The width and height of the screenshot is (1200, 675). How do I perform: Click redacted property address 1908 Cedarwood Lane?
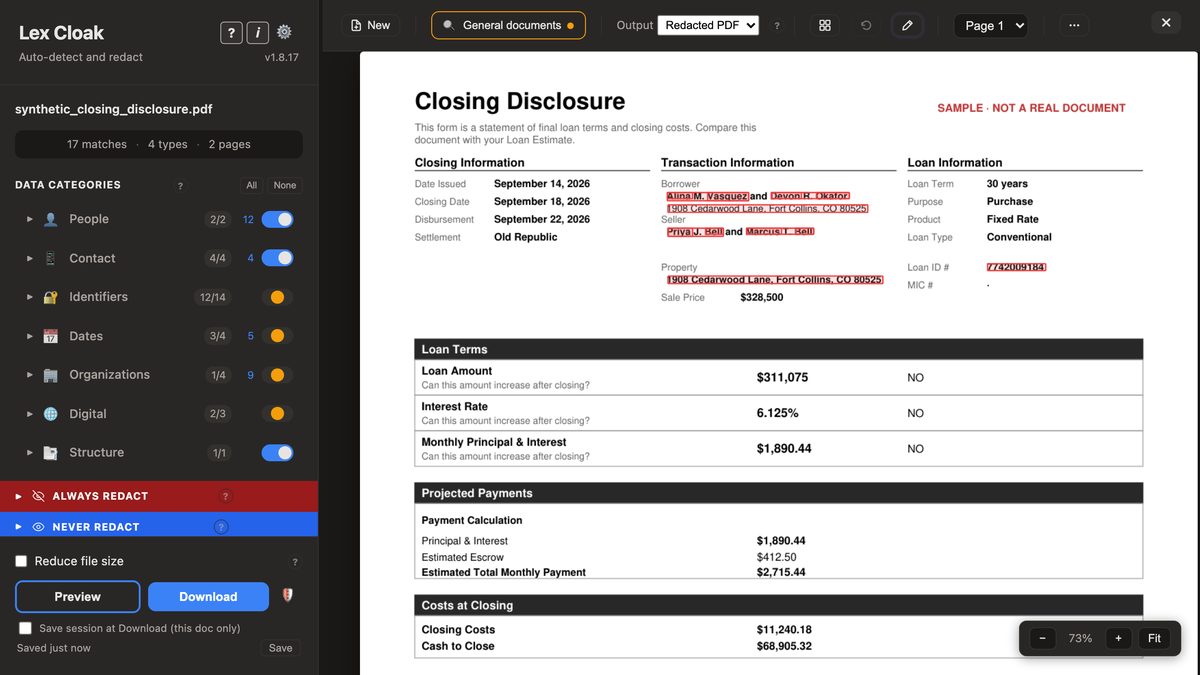[x=775, y=280]
